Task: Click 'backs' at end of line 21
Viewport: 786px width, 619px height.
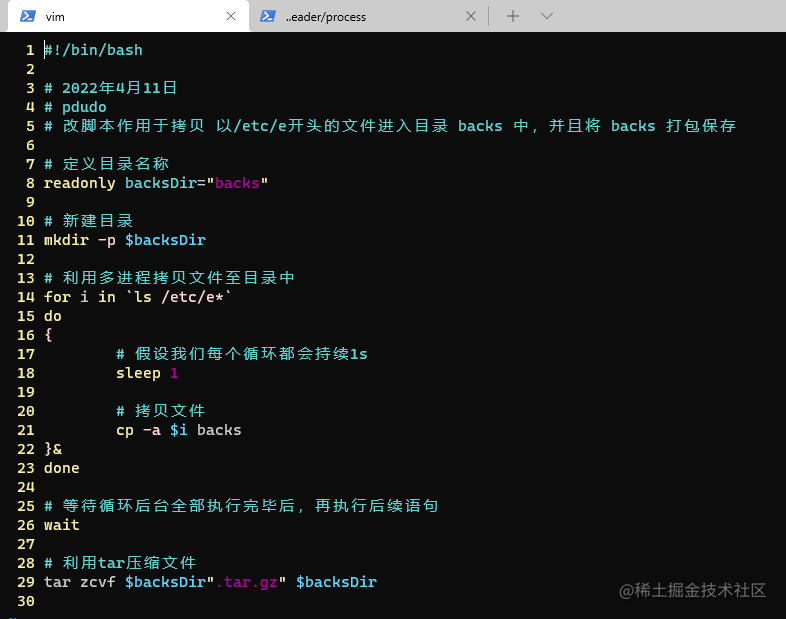Action: point(219,431)
